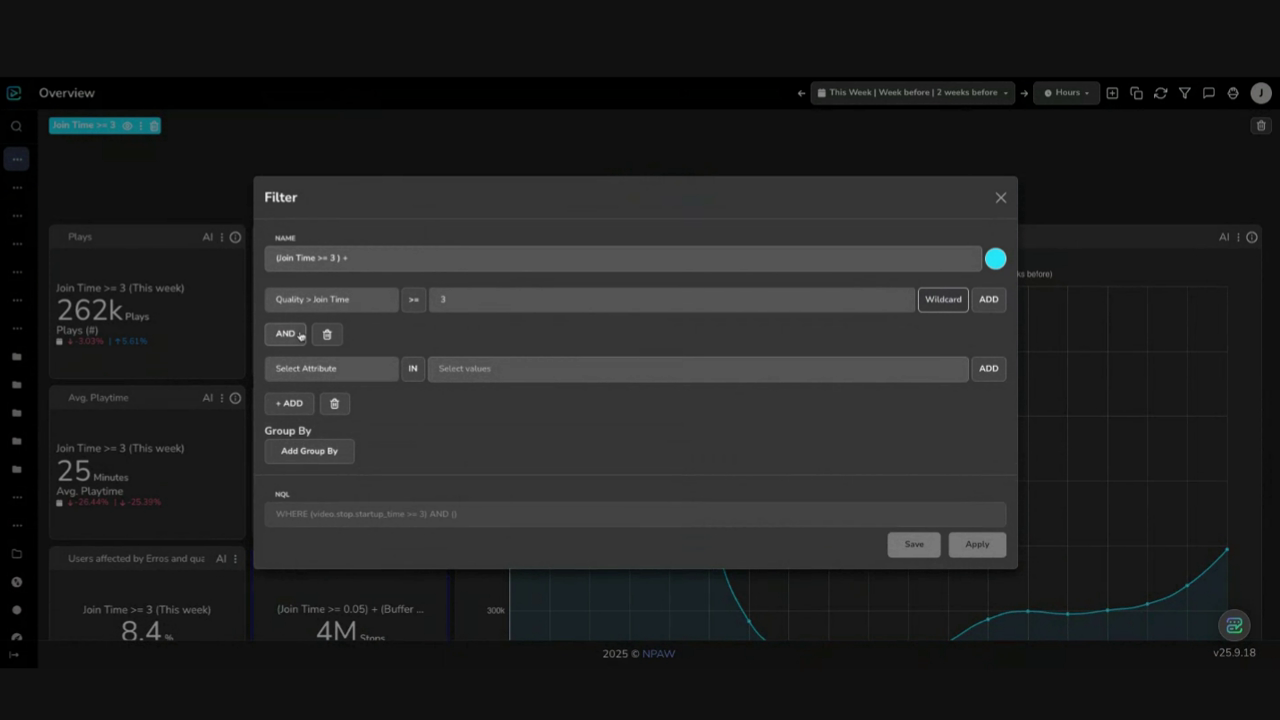The width and height of the screenshot is (1280, 720).
Task: Open Users affected widget three-dot menu
Action: [x=235, y=559]
